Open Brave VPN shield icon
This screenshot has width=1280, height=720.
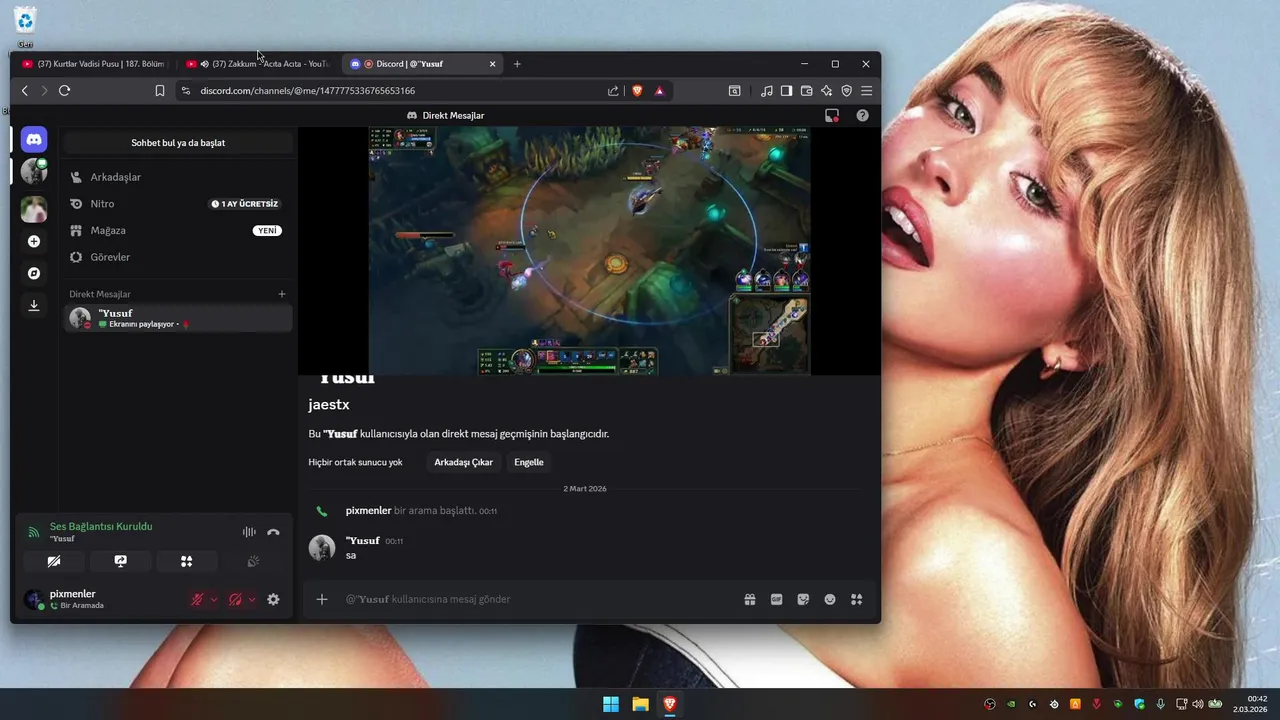846,91
